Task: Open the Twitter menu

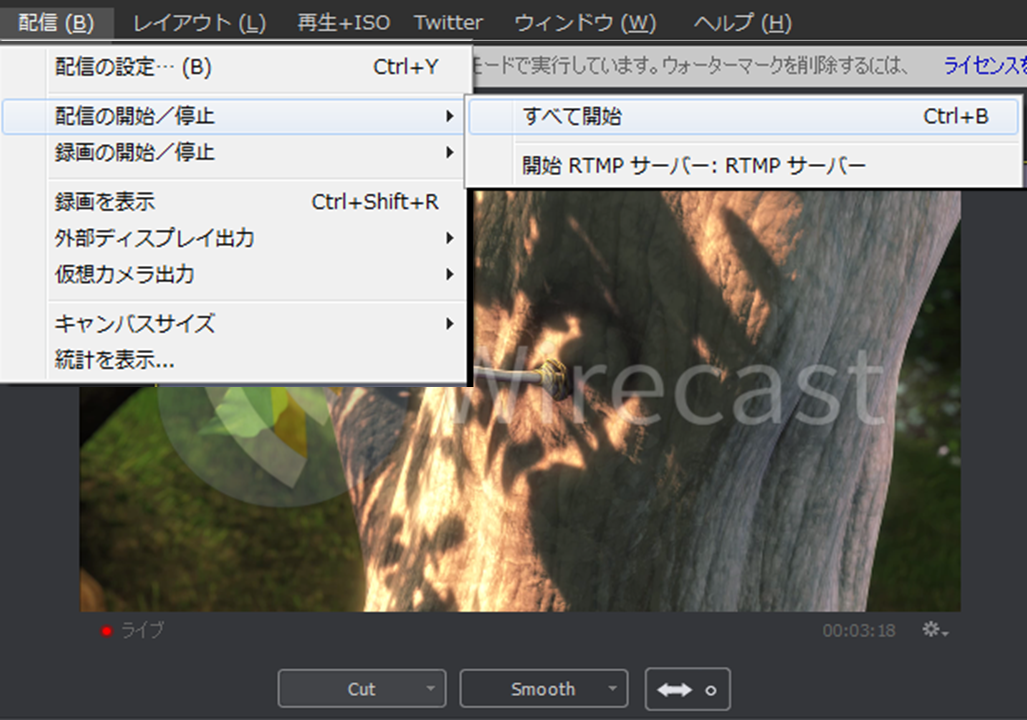Action: point(448,24)
